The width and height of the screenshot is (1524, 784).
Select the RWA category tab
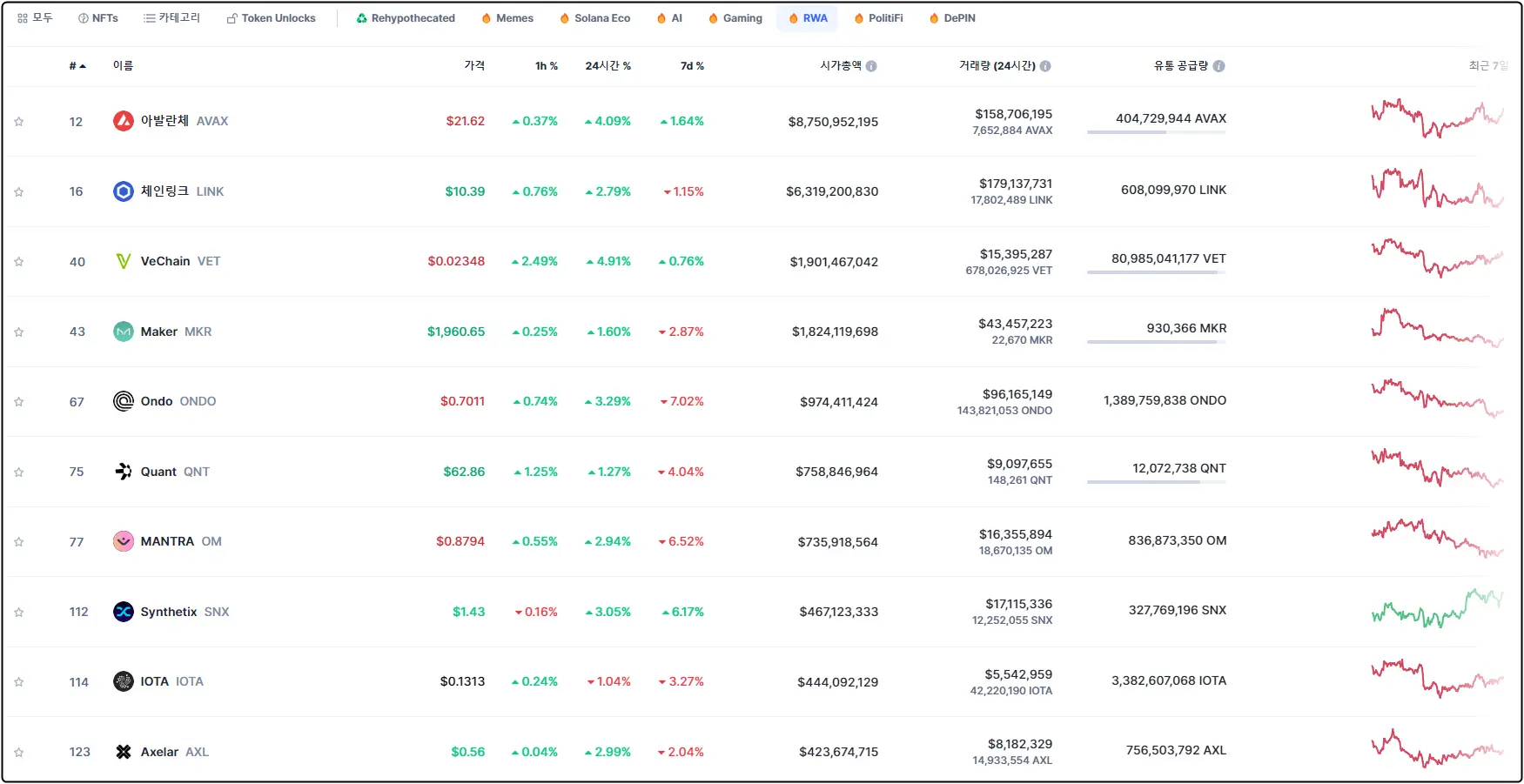(808, 18)
